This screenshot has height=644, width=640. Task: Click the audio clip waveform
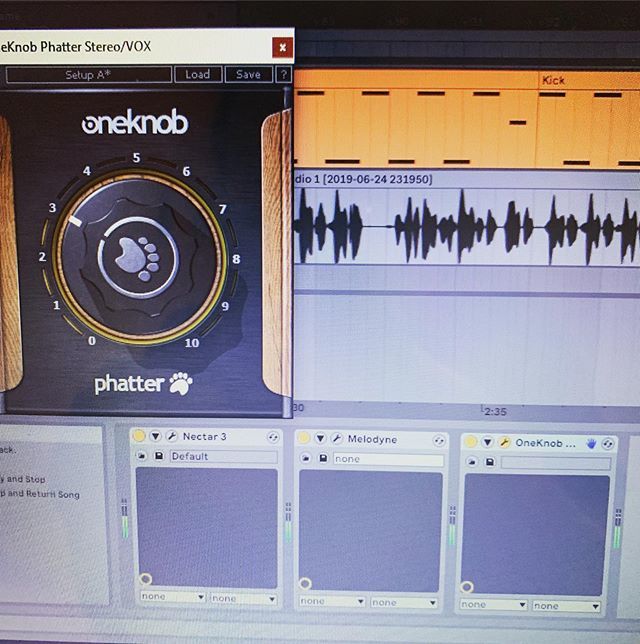point(467,227)
